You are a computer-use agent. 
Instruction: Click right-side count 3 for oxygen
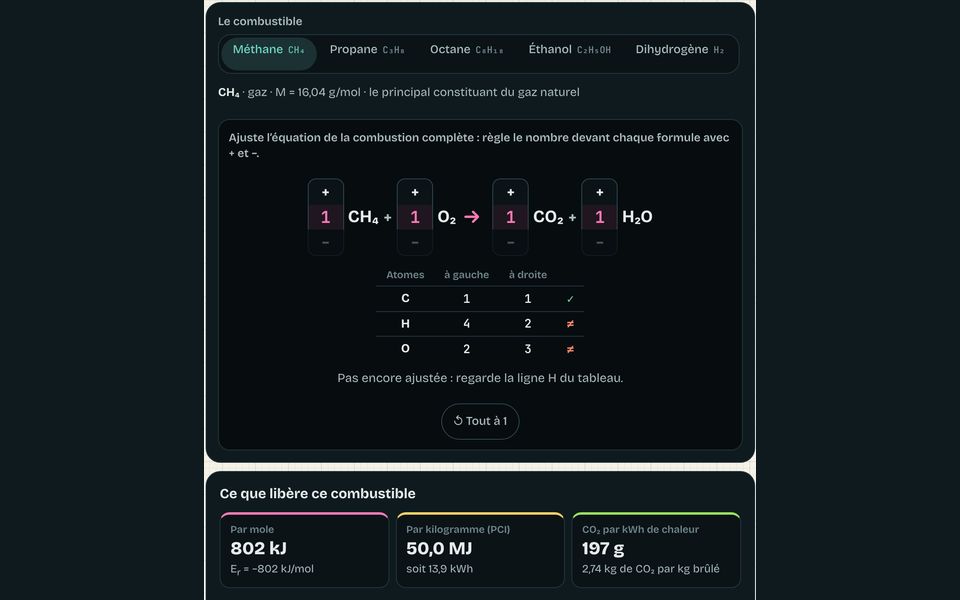click(528, 349)
